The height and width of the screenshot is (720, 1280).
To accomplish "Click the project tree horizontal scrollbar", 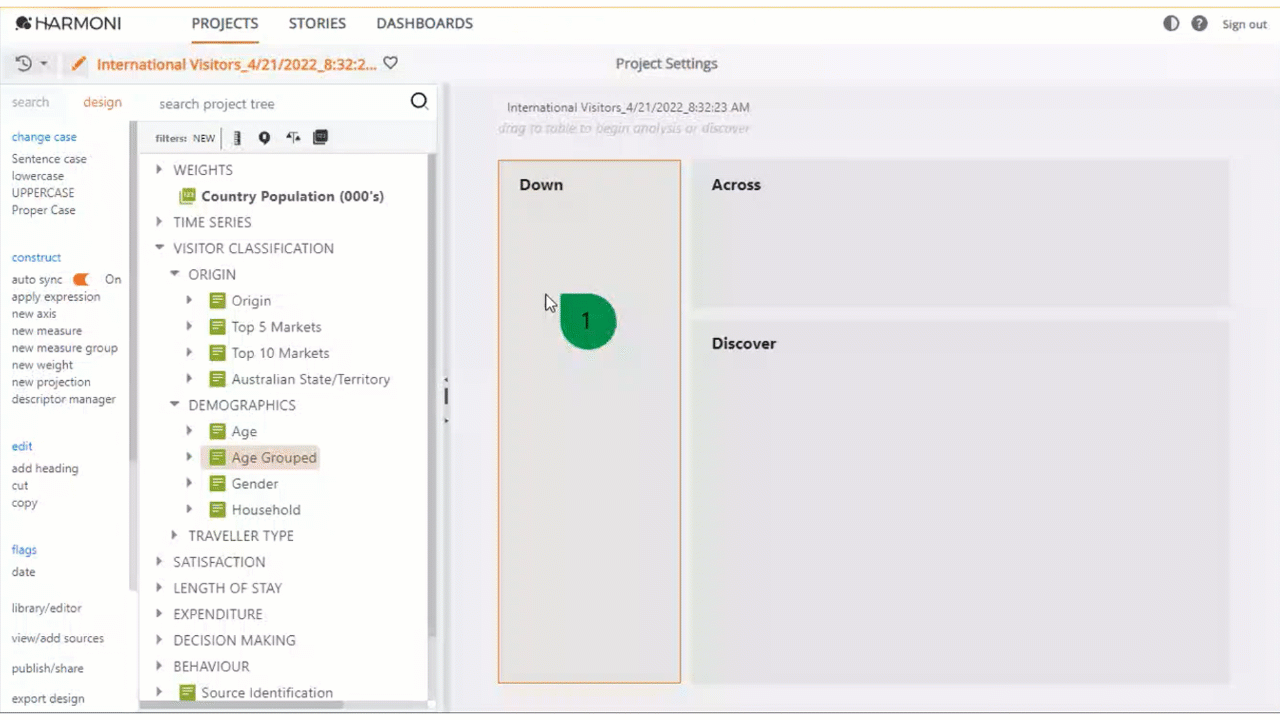I will (x=241, y=705).
